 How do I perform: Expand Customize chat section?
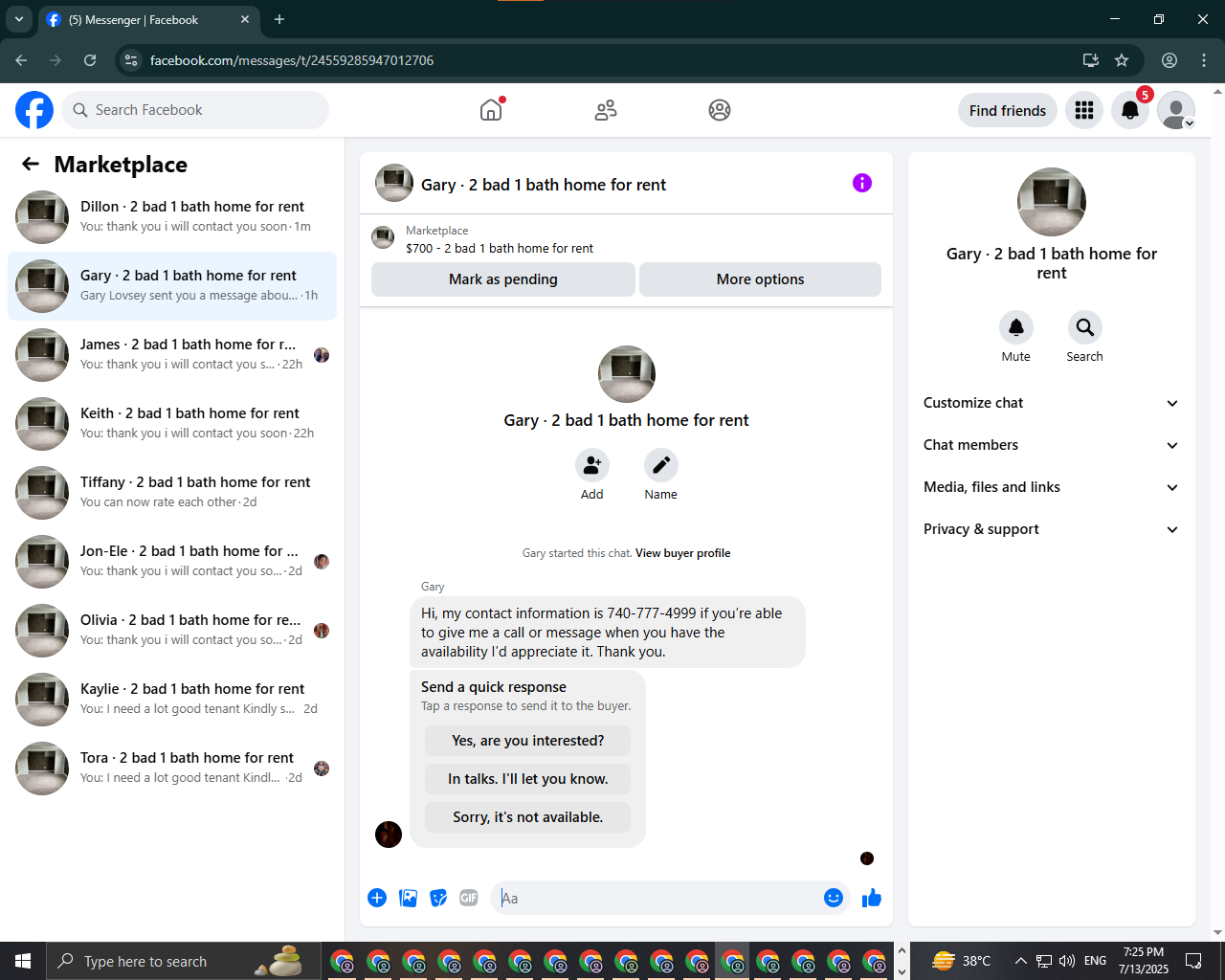click(1051, 403)
